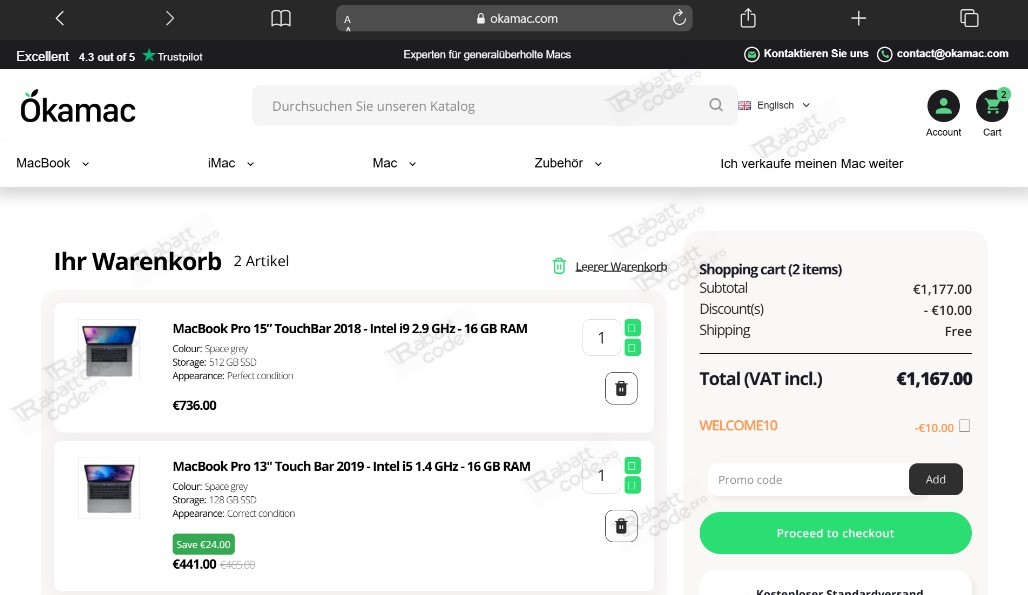
Task: Decrease quantity of MacBook Pro 13"
Action: pyautogui.click(x=632, y=485)
